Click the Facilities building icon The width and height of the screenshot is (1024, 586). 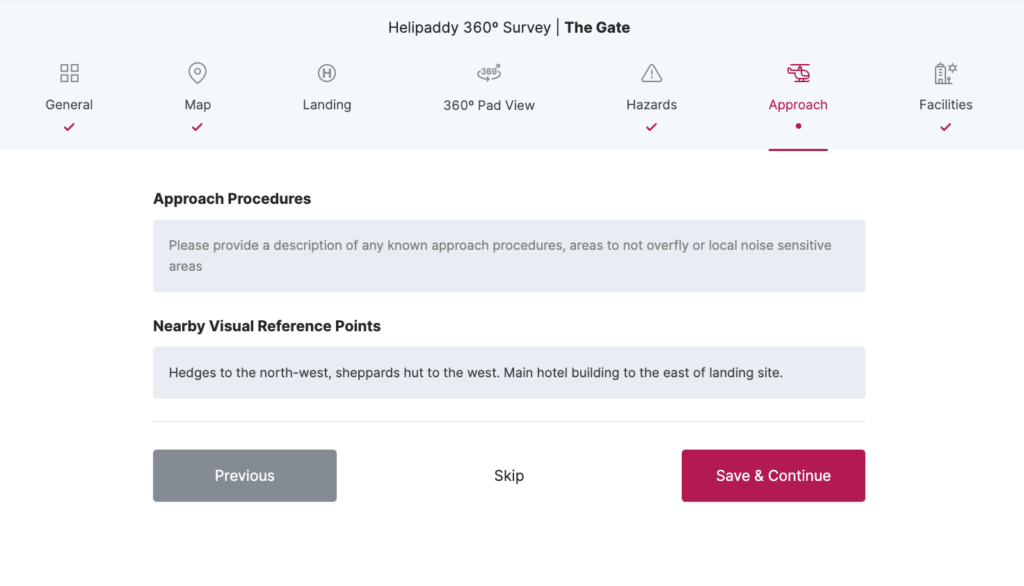tap(945, 73)
